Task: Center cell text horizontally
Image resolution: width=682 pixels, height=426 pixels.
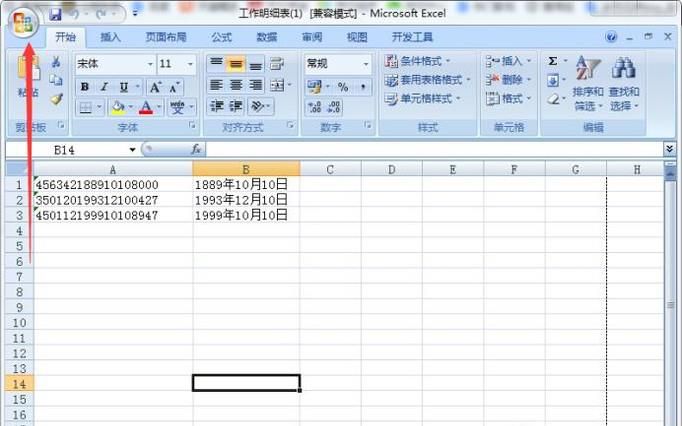Action: [x=236, y=85]
